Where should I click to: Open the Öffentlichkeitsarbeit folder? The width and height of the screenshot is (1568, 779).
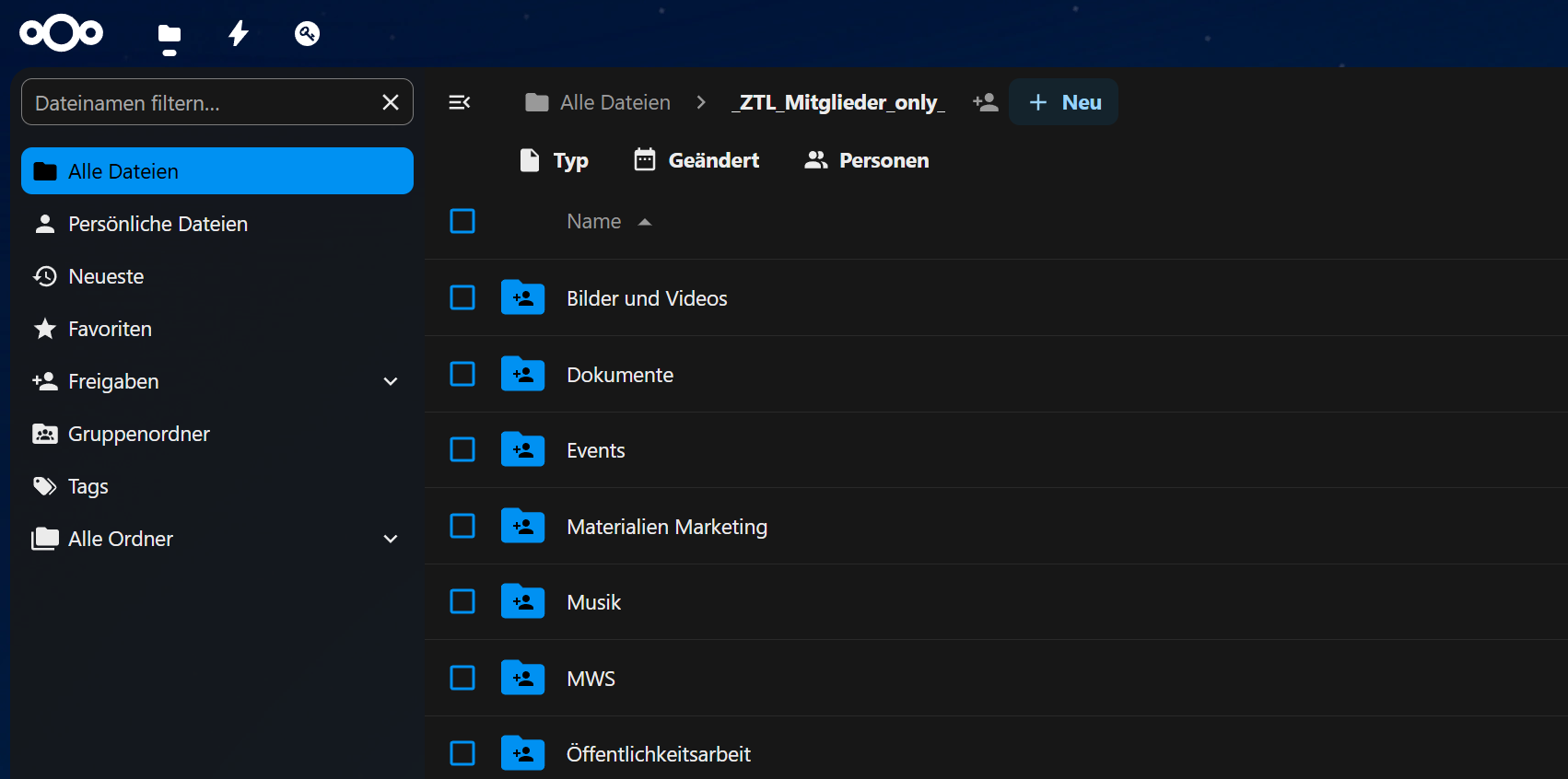[x=659, y=754]
